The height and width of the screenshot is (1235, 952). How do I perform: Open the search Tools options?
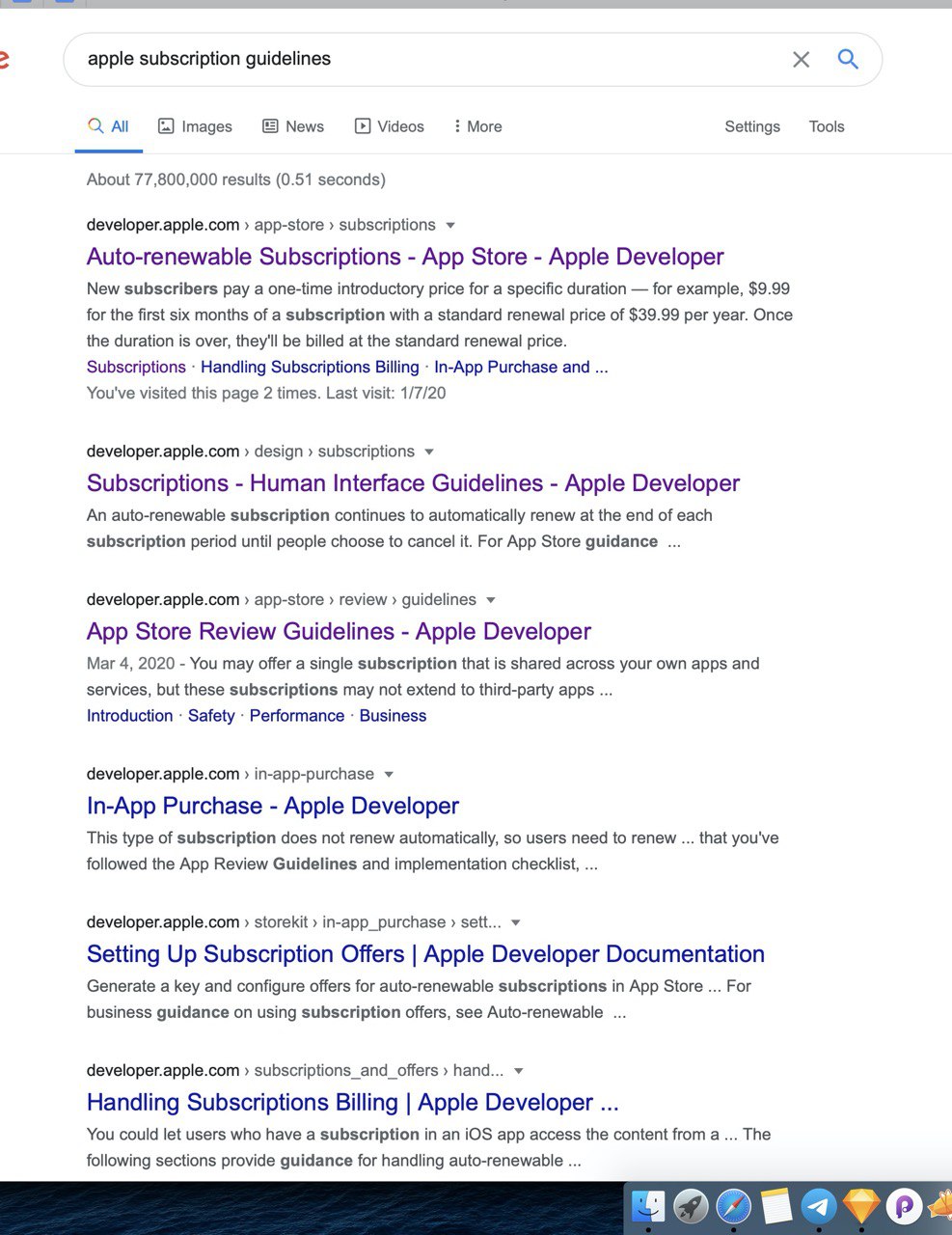pos(827,126)
